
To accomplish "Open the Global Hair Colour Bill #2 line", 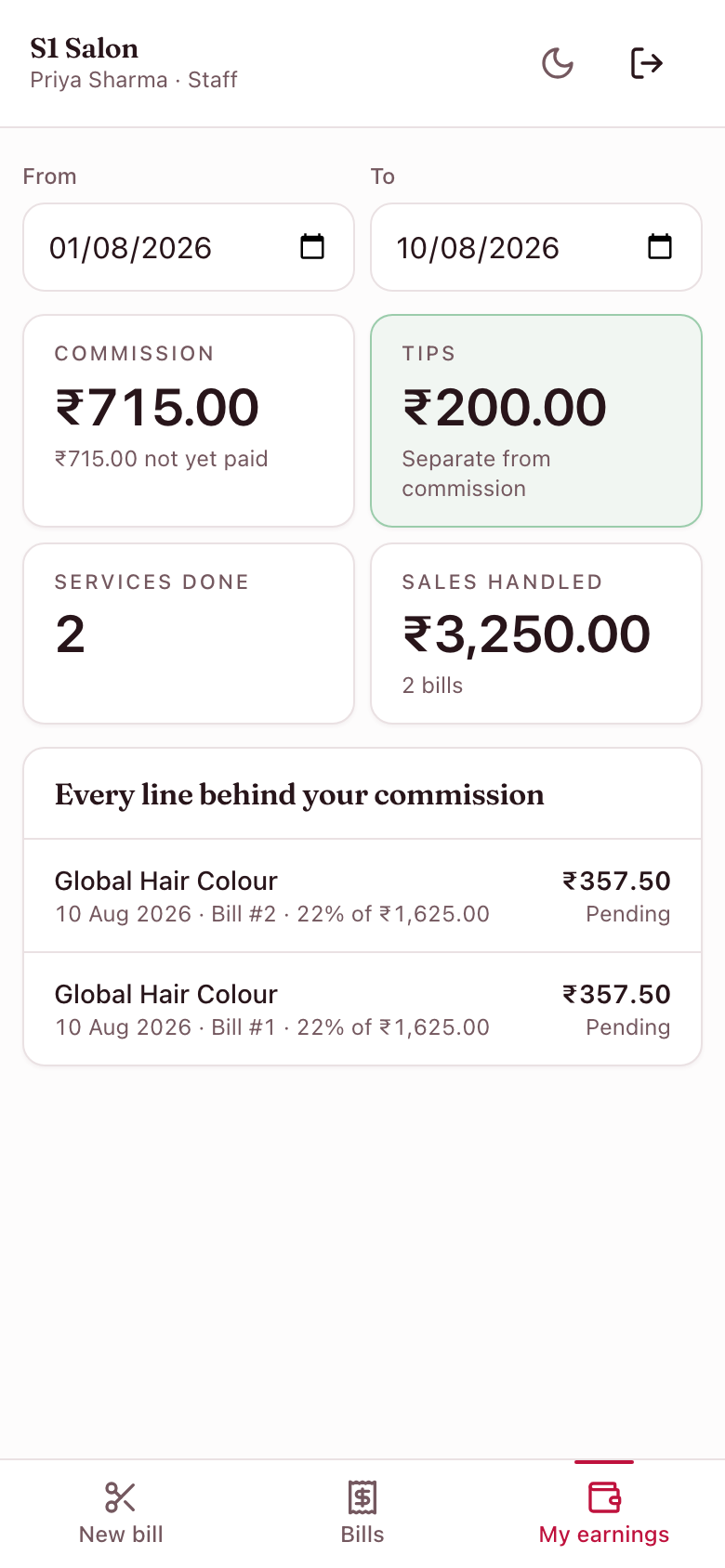I will [x=362, y=896].
